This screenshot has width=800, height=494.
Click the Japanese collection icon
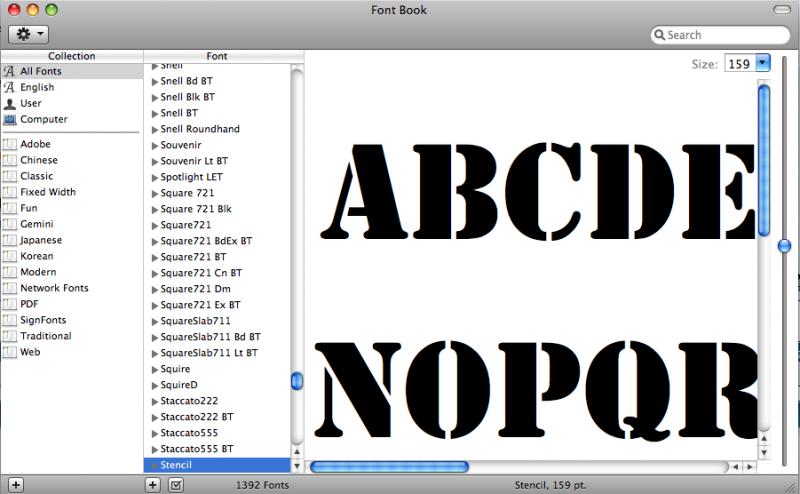tap(10, 240)
